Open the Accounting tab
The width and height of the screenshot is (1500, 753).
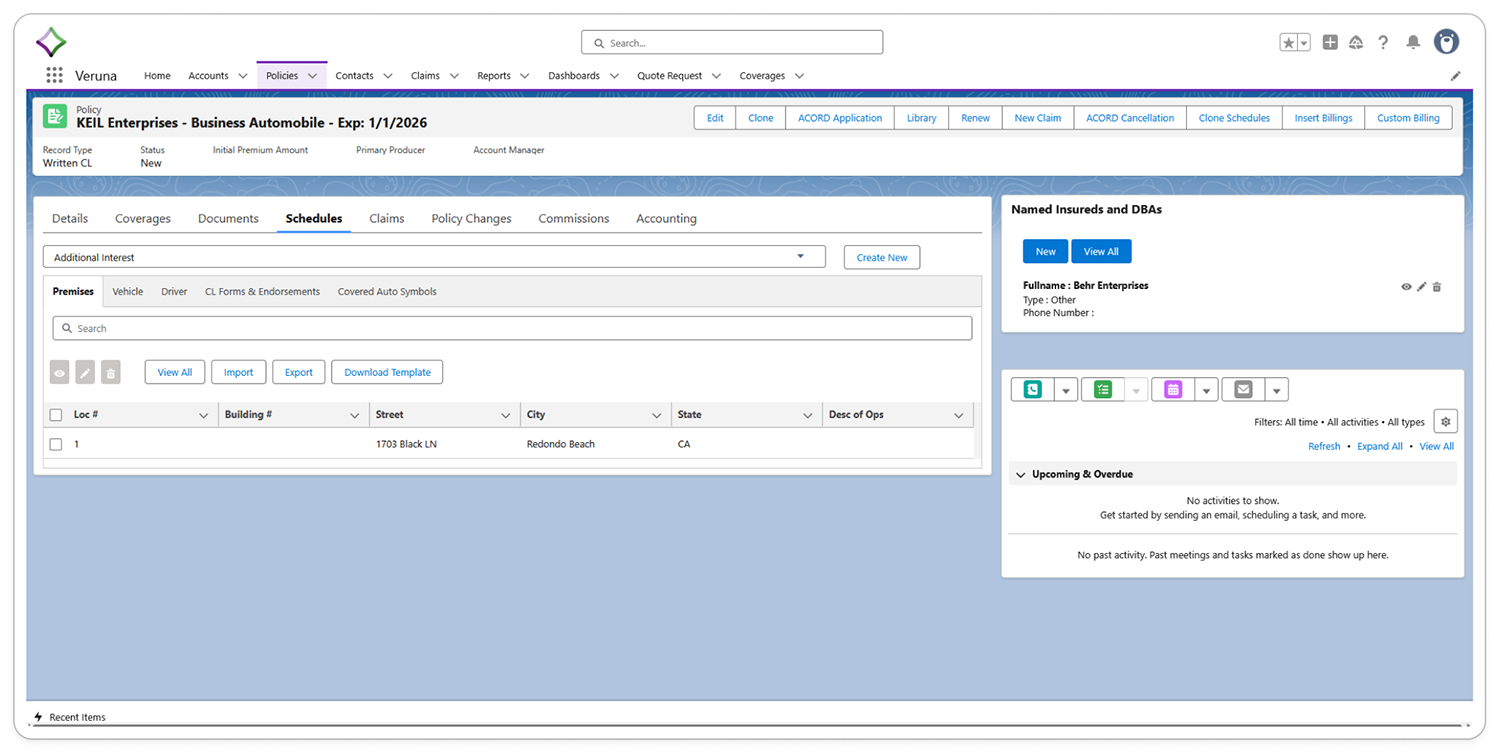pos(666,218)
